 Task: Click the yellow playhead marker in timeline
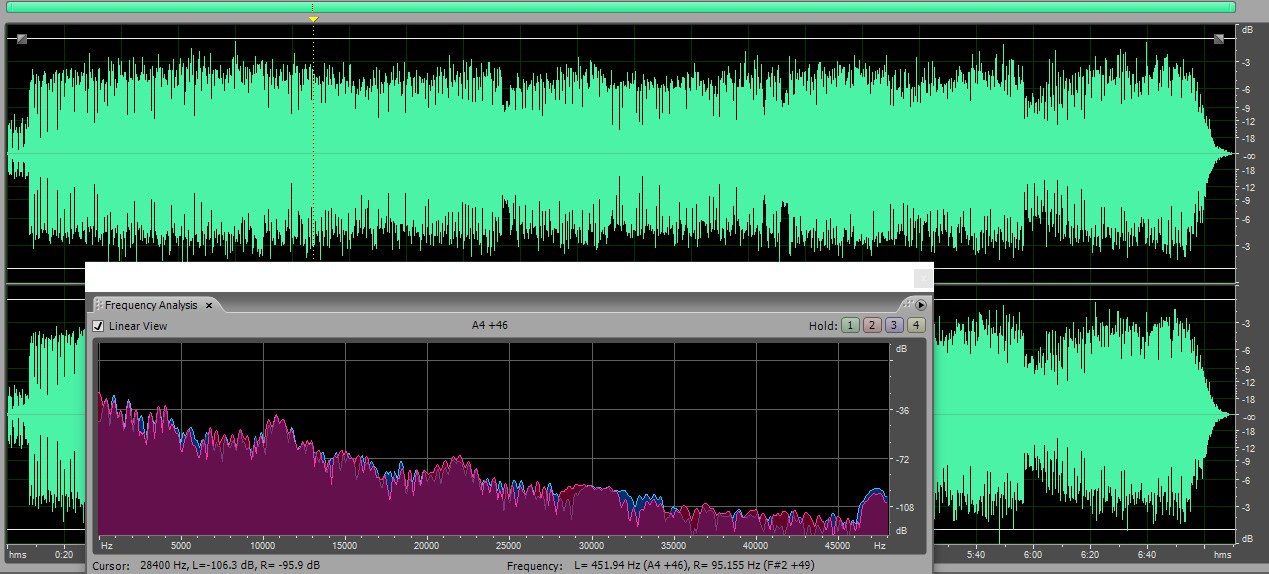pos(313,19)
